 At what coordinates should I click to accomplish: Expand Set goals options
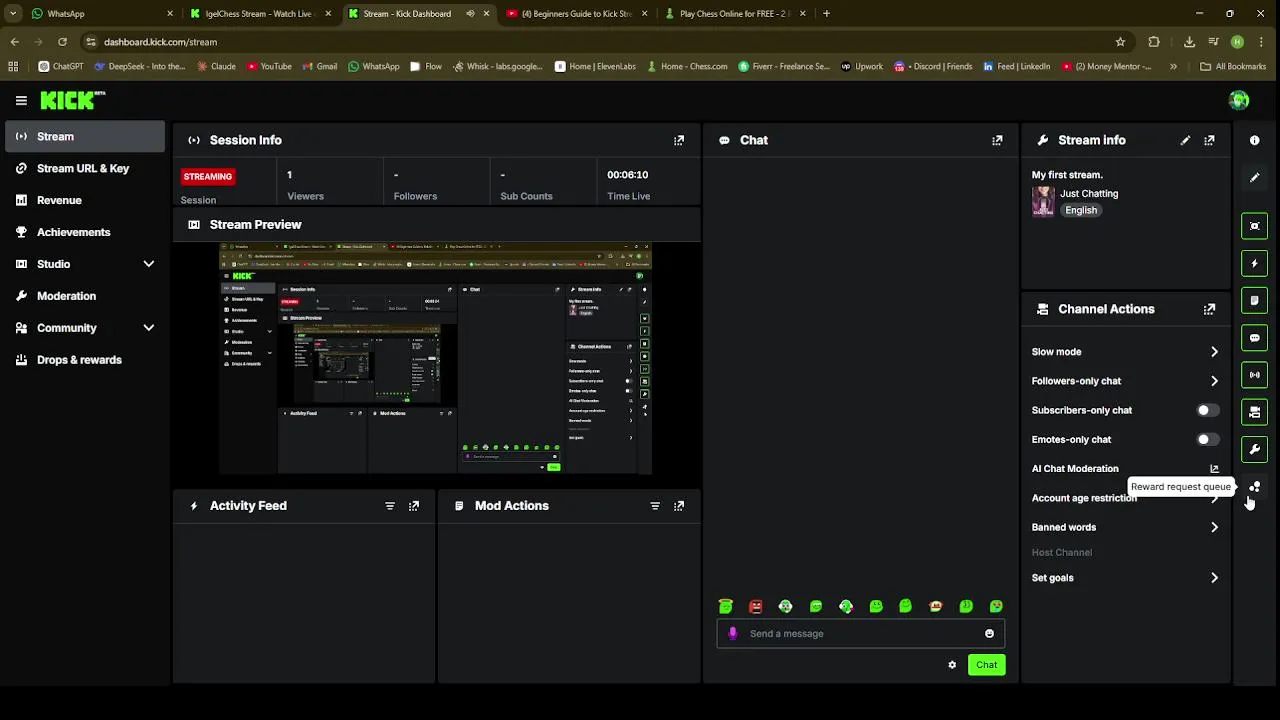click(x=1214, y=578)
